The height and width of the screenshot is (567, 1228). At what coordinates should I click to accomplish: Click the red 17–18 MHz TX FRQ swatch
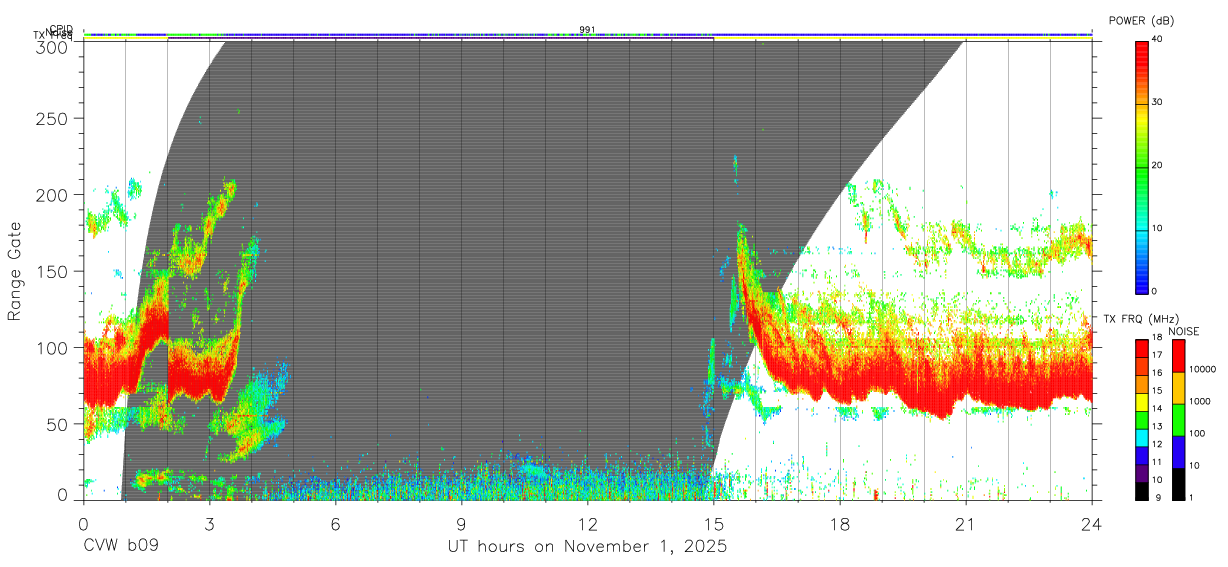tap(1141, 349)
